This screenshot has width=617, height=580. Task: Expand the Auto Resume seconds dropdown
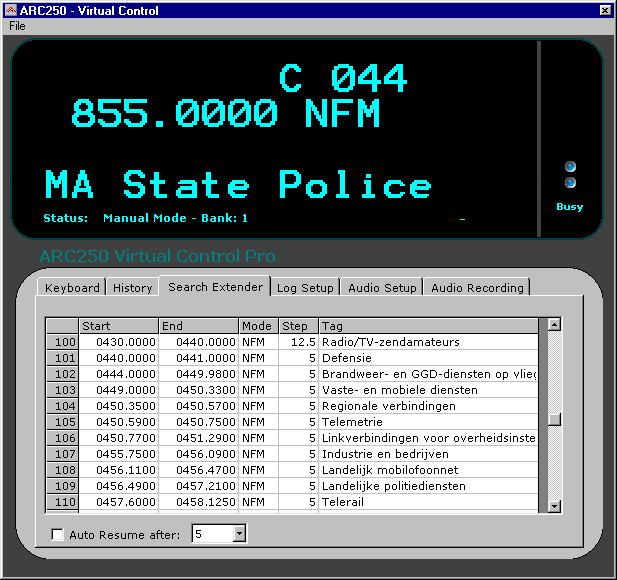(x=239, y=534)
